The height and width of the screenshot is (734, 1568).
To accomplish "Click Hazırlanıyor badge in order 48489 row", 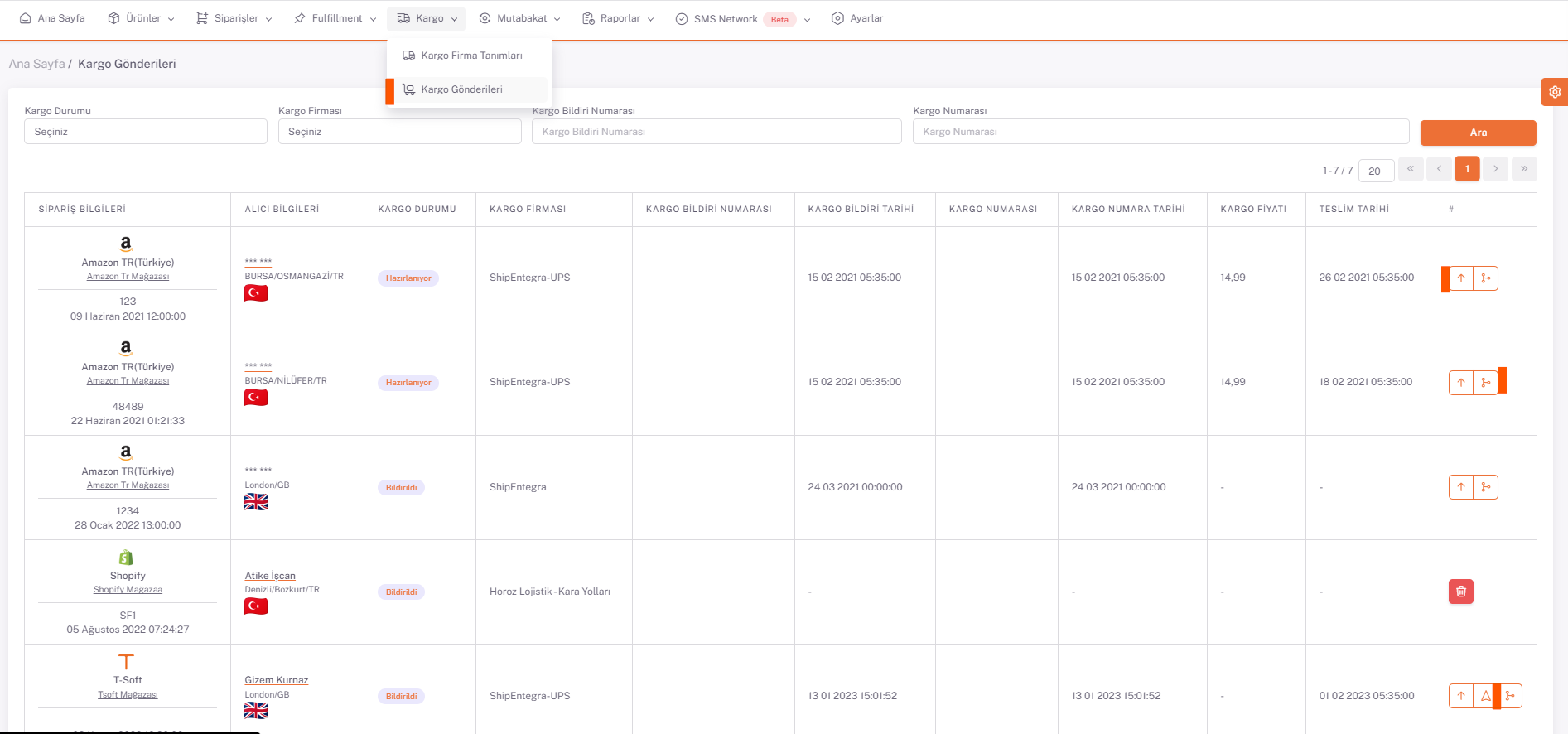I will click(x=408, y=383).
